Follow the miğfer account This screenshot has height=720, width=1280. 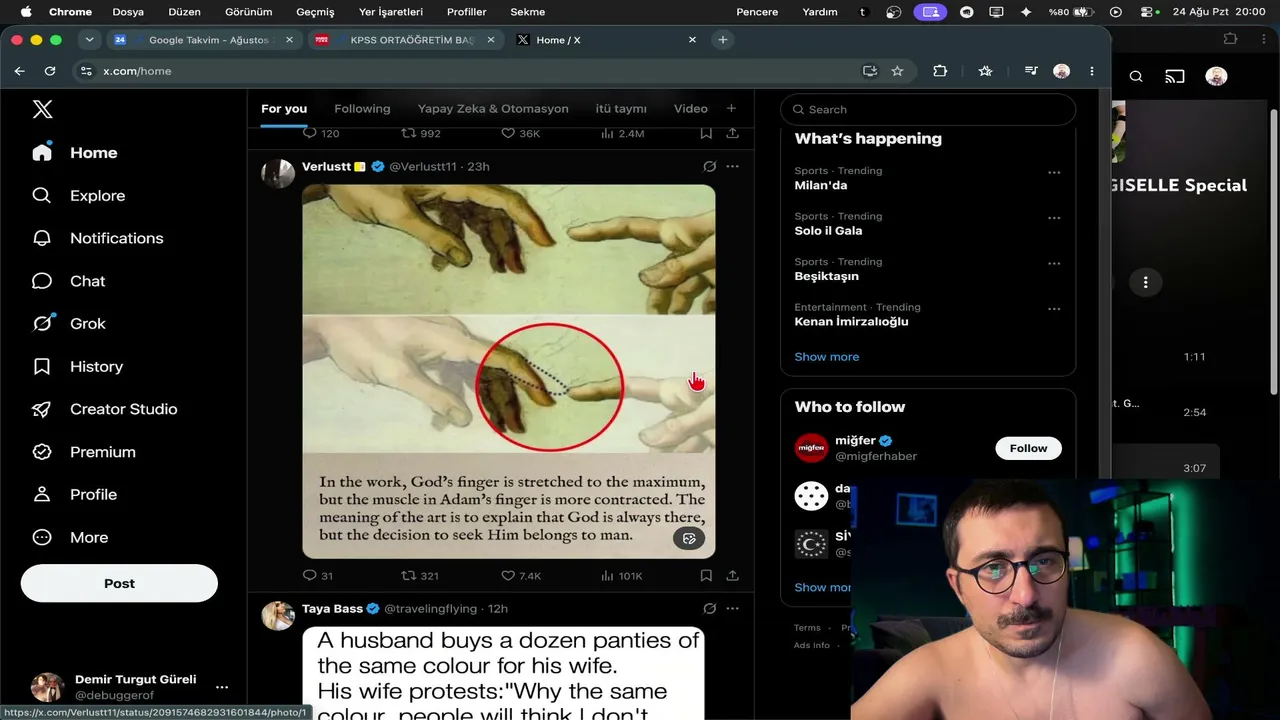[x=1028, y=448]
